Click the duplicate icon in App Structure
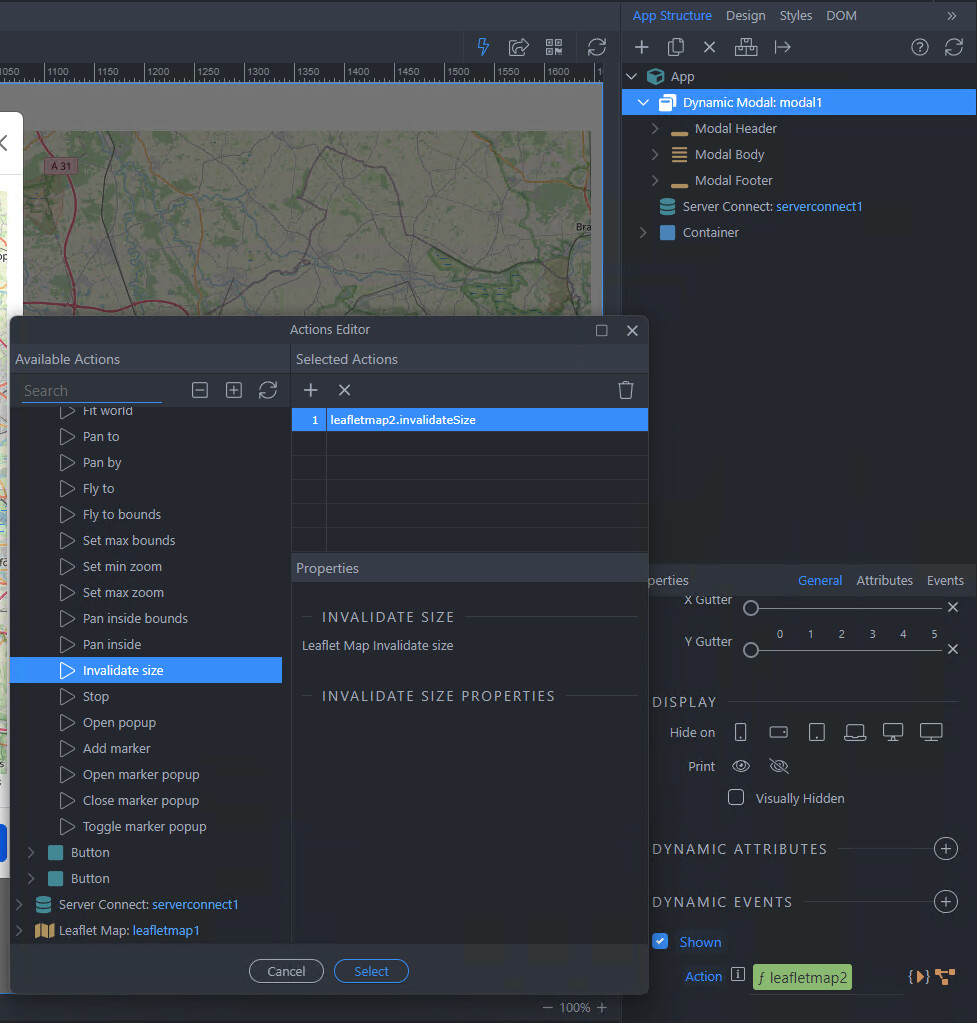This screenshot has width=977, height=1023. (676, 47)
